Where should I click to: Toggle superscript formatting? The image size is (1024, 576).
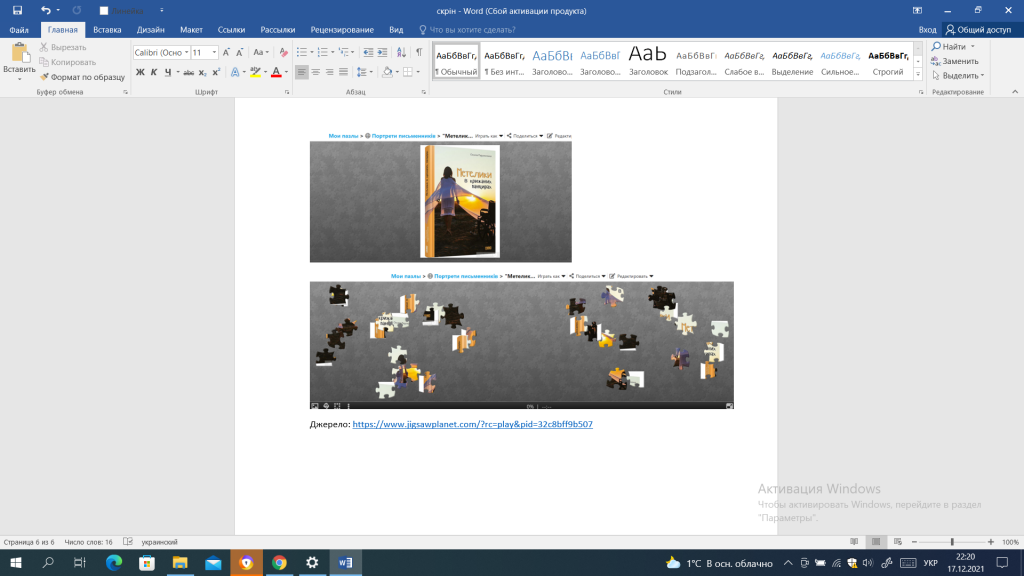pyautogui.click(x=216, y=72)
